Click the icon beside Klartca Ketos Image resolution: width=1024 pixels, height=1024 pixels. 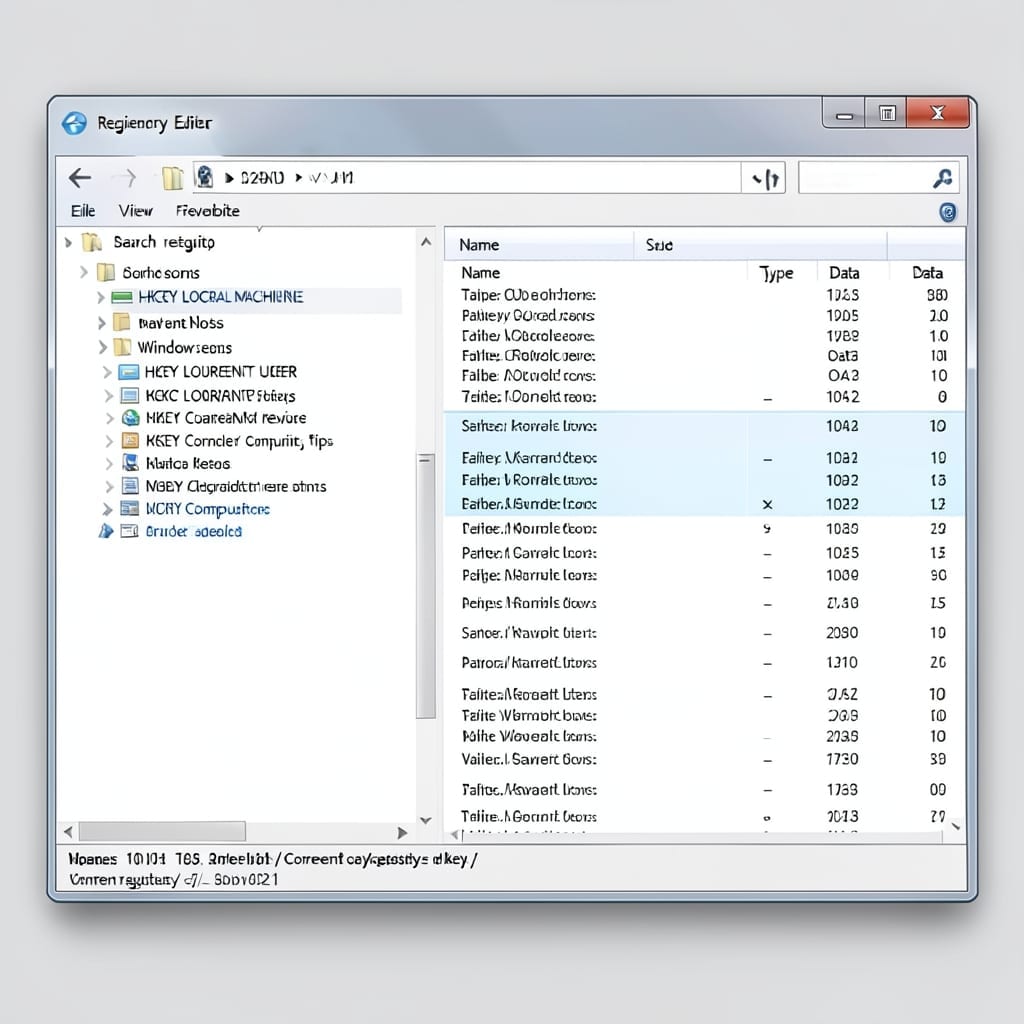[131, 463]
